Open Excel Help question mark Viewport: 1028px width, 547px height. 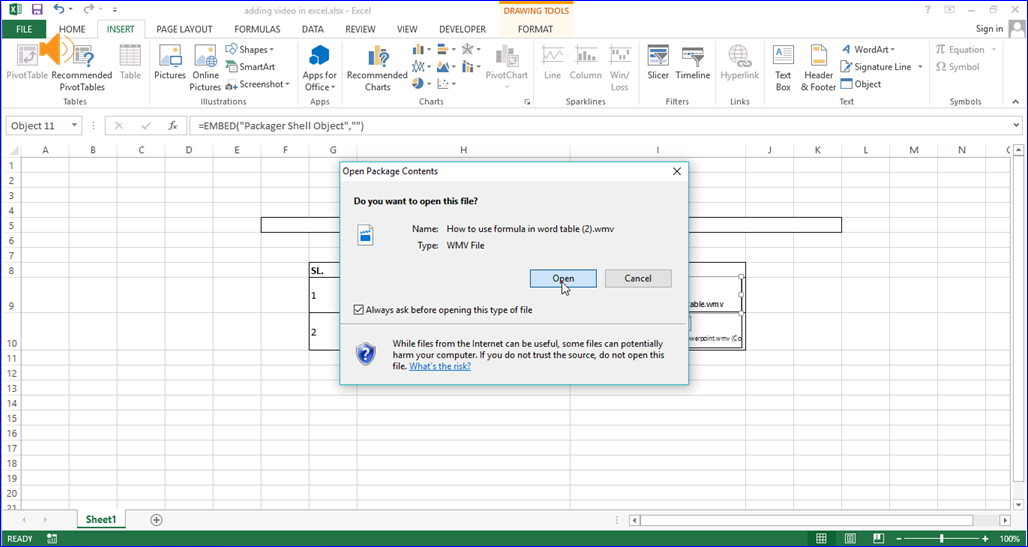tap(928, 10)
